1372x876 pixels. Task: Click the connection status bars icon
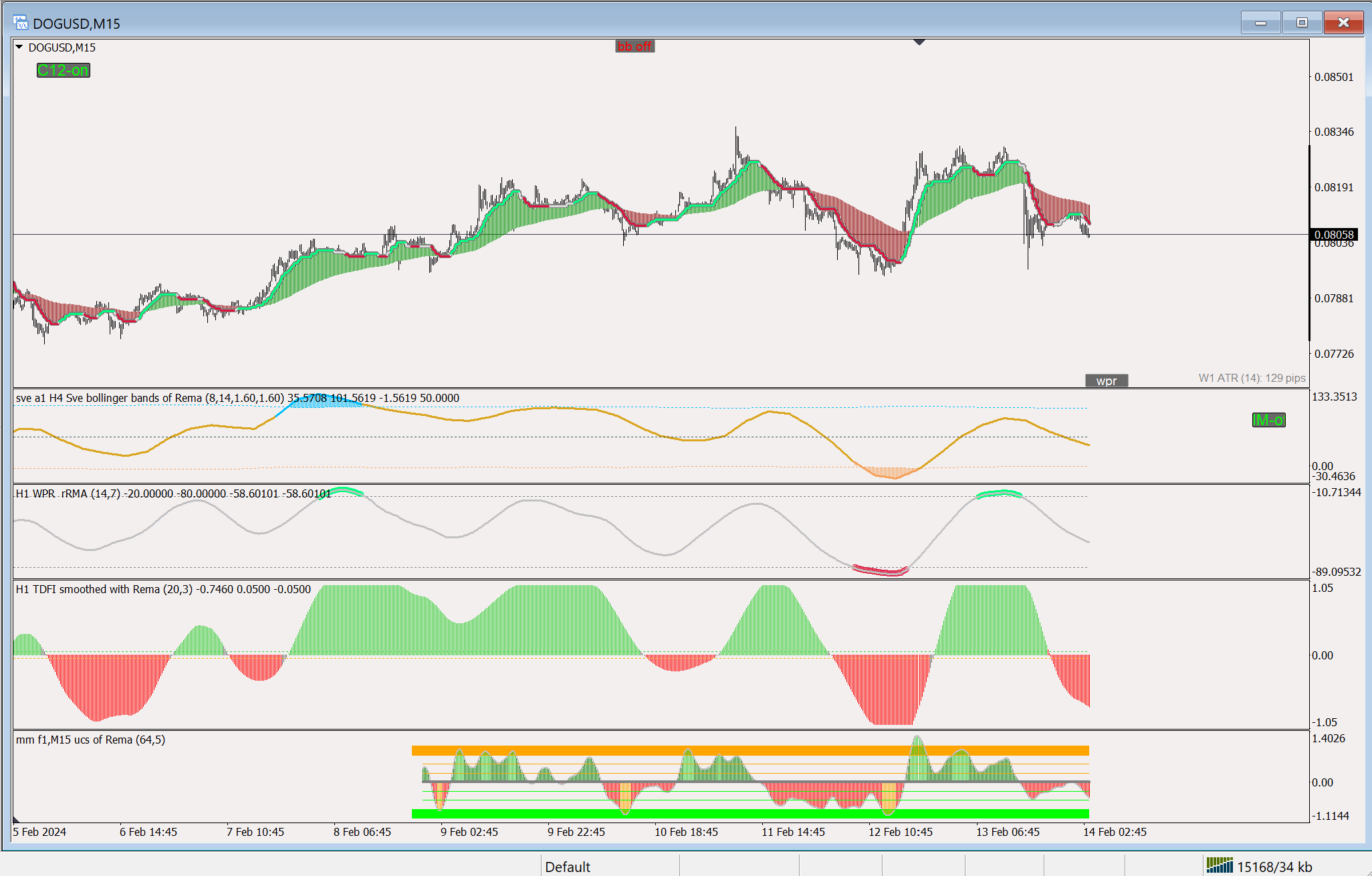coord(1220,866)
